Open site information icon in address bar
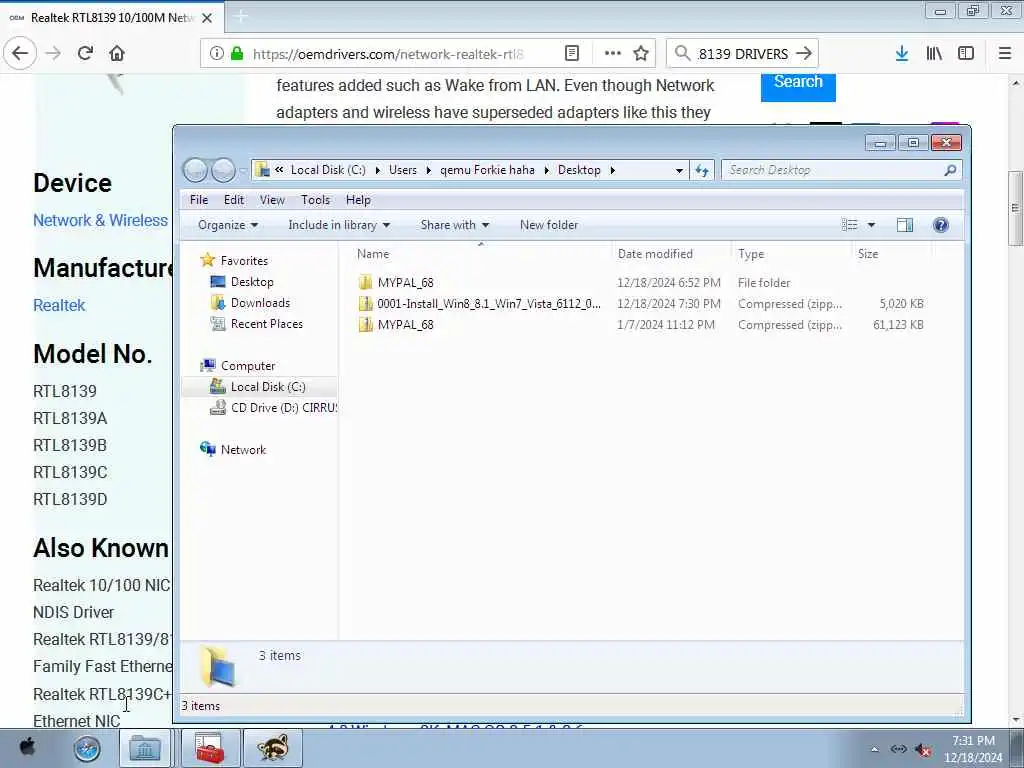Image resolution: width=1024 pixels, height=768 pixels. 216,54
